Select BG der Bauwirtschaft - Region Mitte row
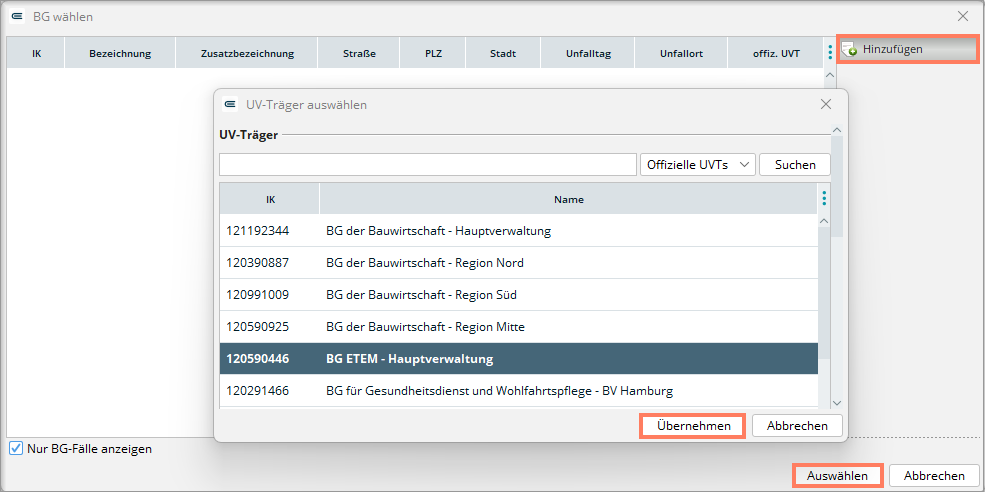 coord(518,327)
